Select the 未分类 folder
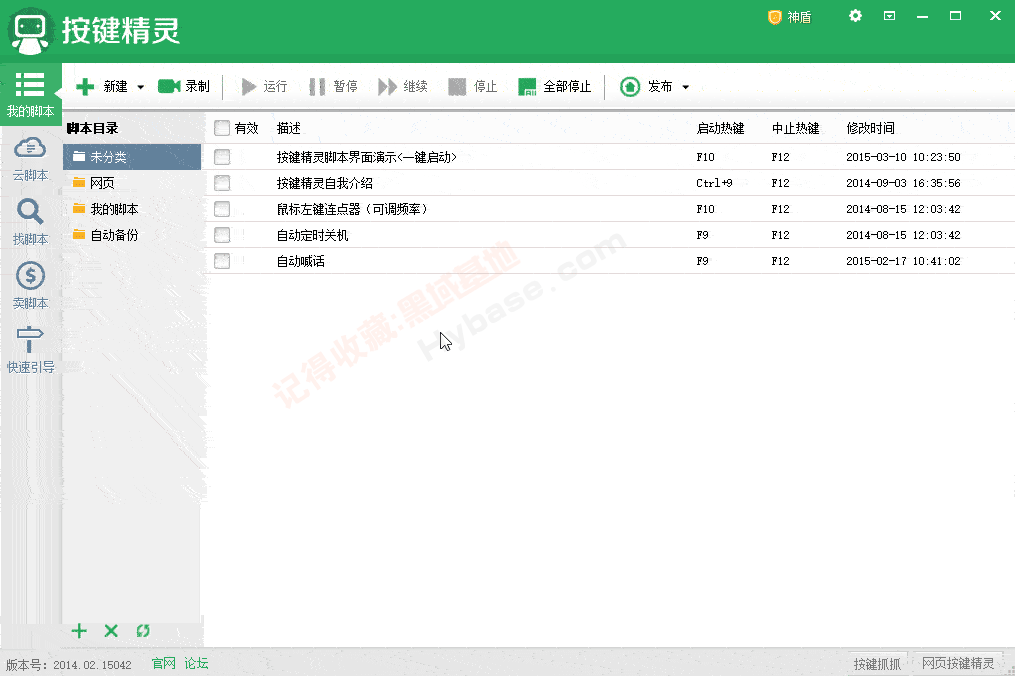This screenshot has height=676, width=1015. (x=132, y=157)
